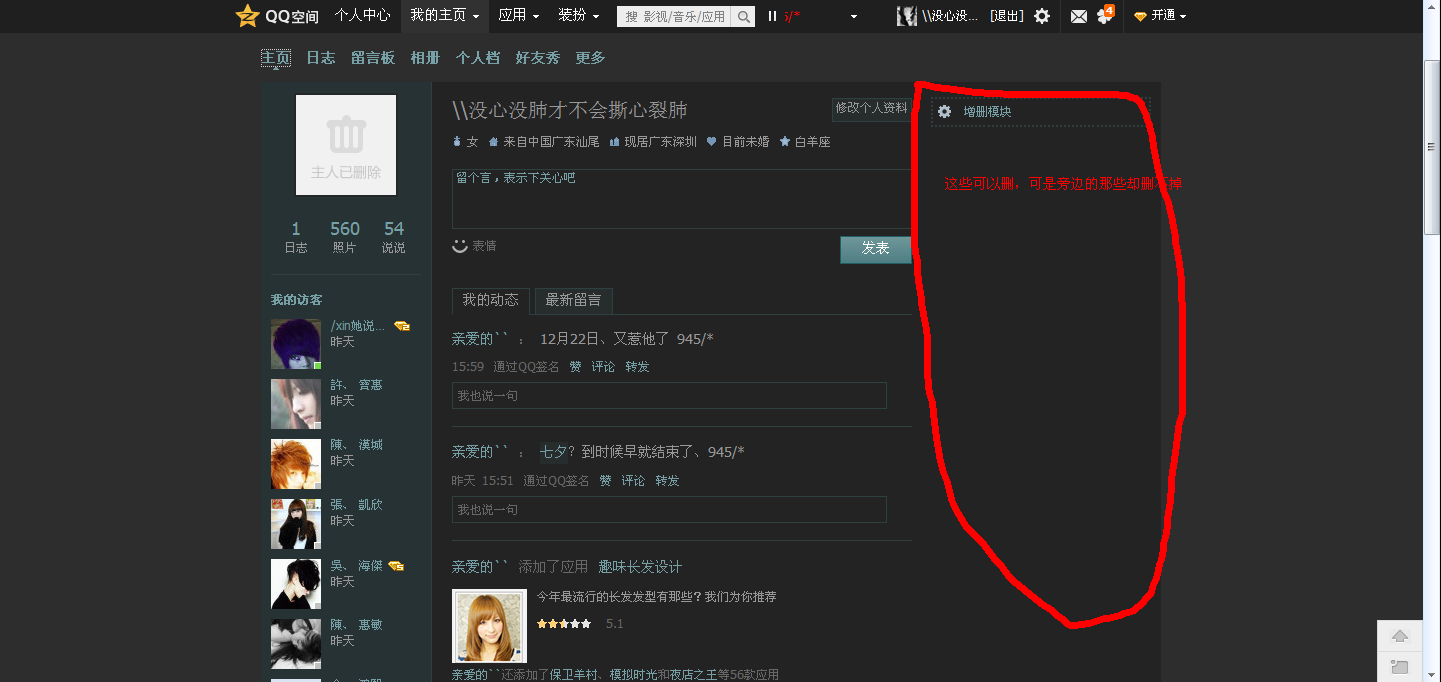Image resolution: width=1441 pixels, height=682 pixels.
Task: Pause the music player
Action: pyautogui.click(x=771, y=16)
